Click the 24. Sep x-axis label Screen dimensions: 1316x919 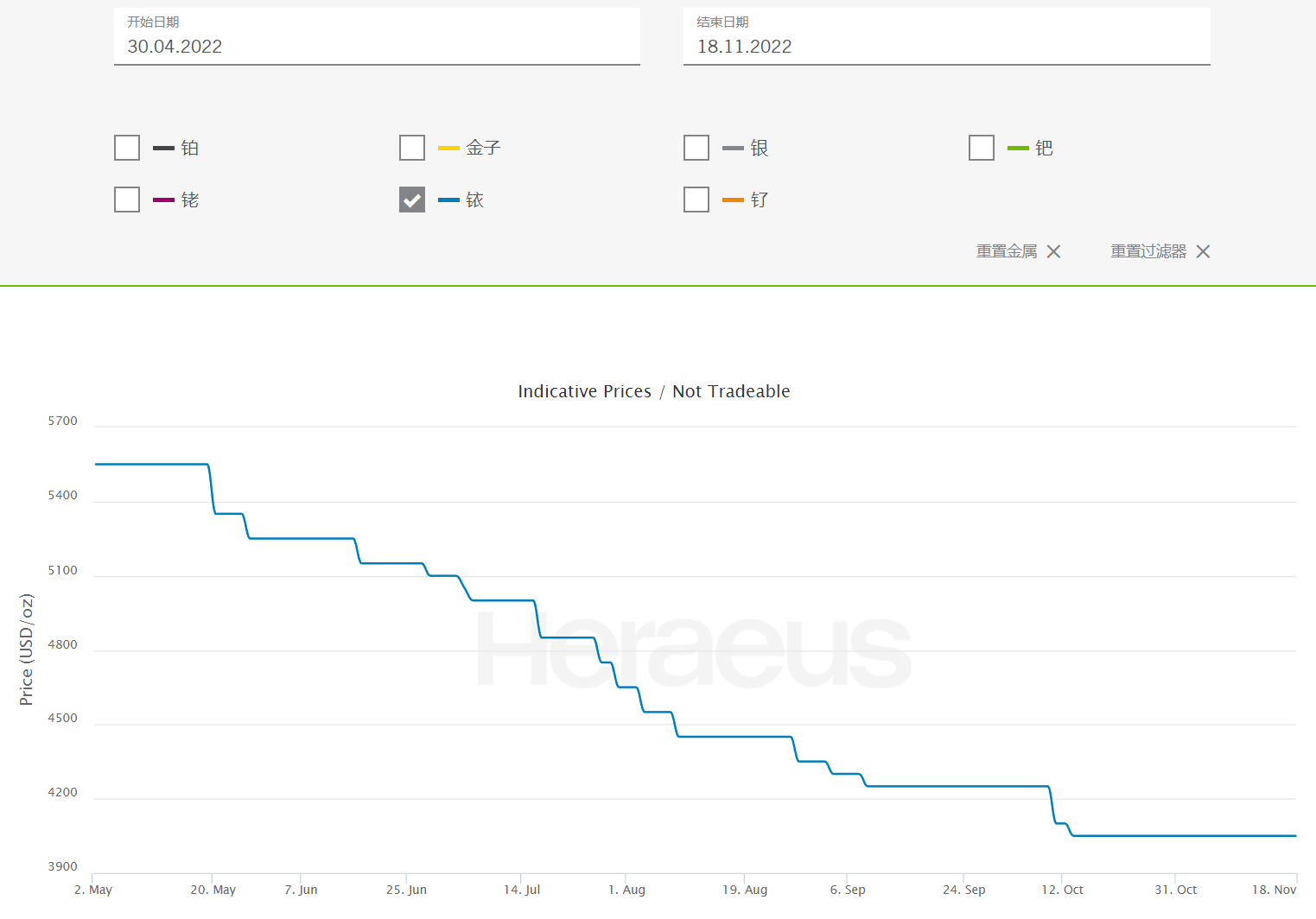click(963, 890)
